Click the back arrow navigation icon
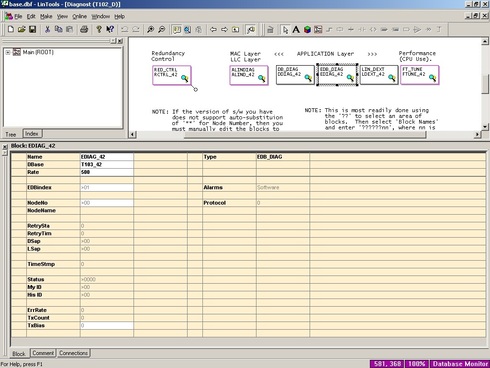Screen dimensions: 490x368 tap(213, 29)
